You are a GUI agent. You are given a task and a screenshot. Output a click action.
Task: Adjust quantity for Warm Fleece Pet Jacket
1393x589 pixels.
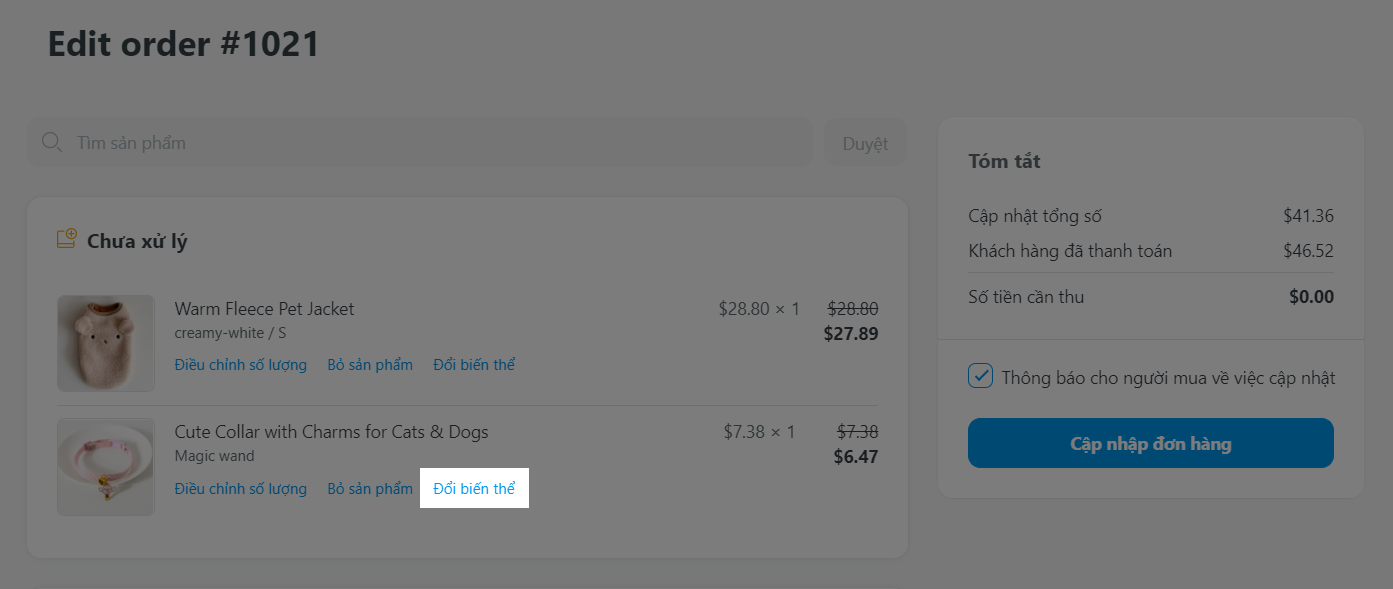point(240,365)
